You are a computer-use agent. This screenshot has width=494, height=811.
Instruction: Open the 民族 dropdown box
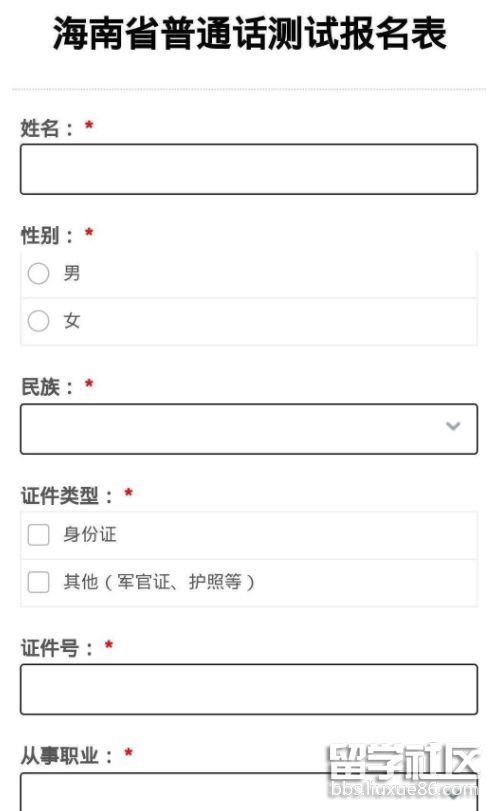tap(249, 429)
